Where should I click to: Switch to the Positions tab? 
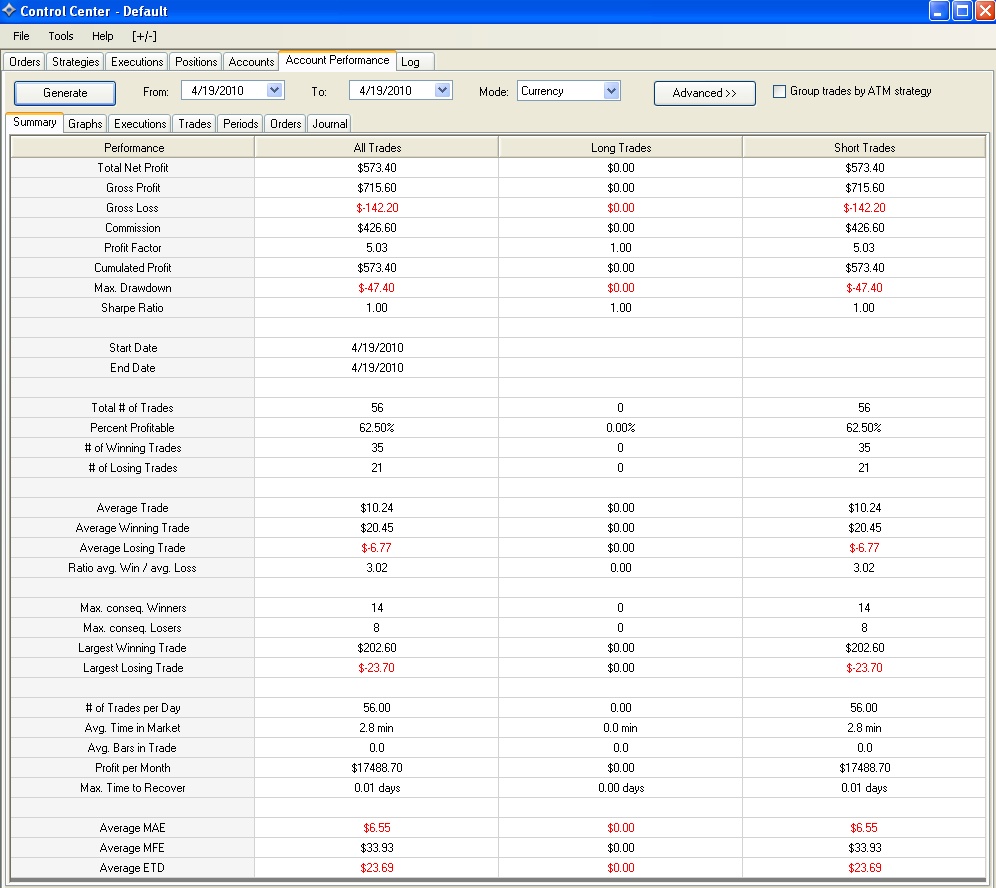(196, 62)
